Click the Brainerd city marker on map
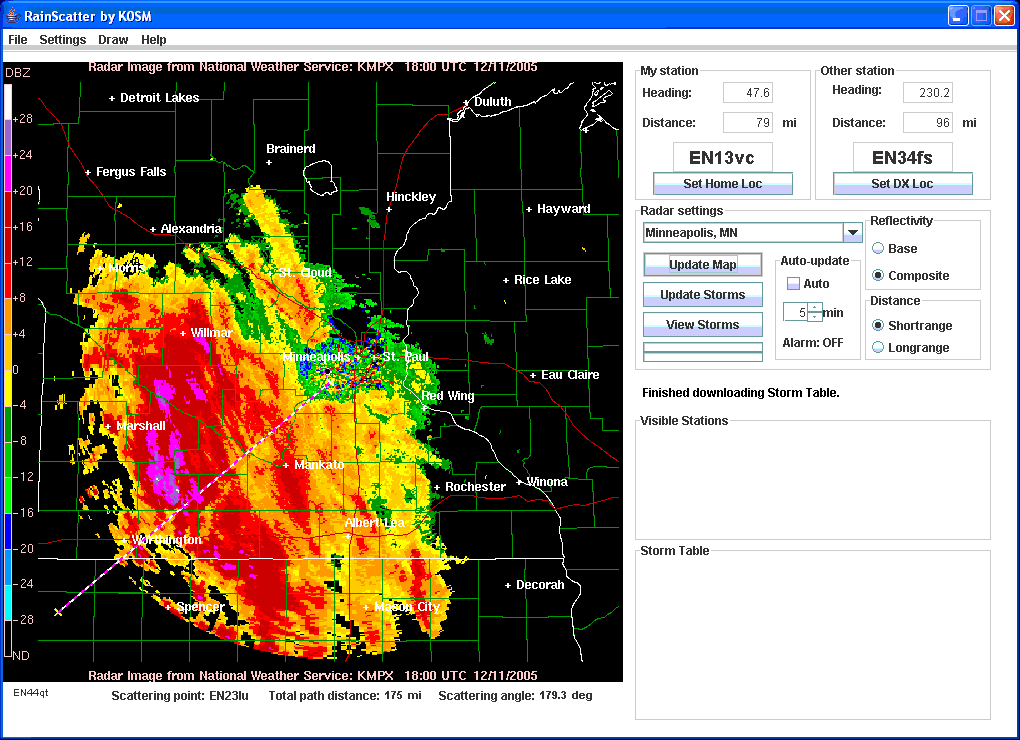Viewport: 1020px width, 740px height. pyautogui.click(x=269, y=162)
